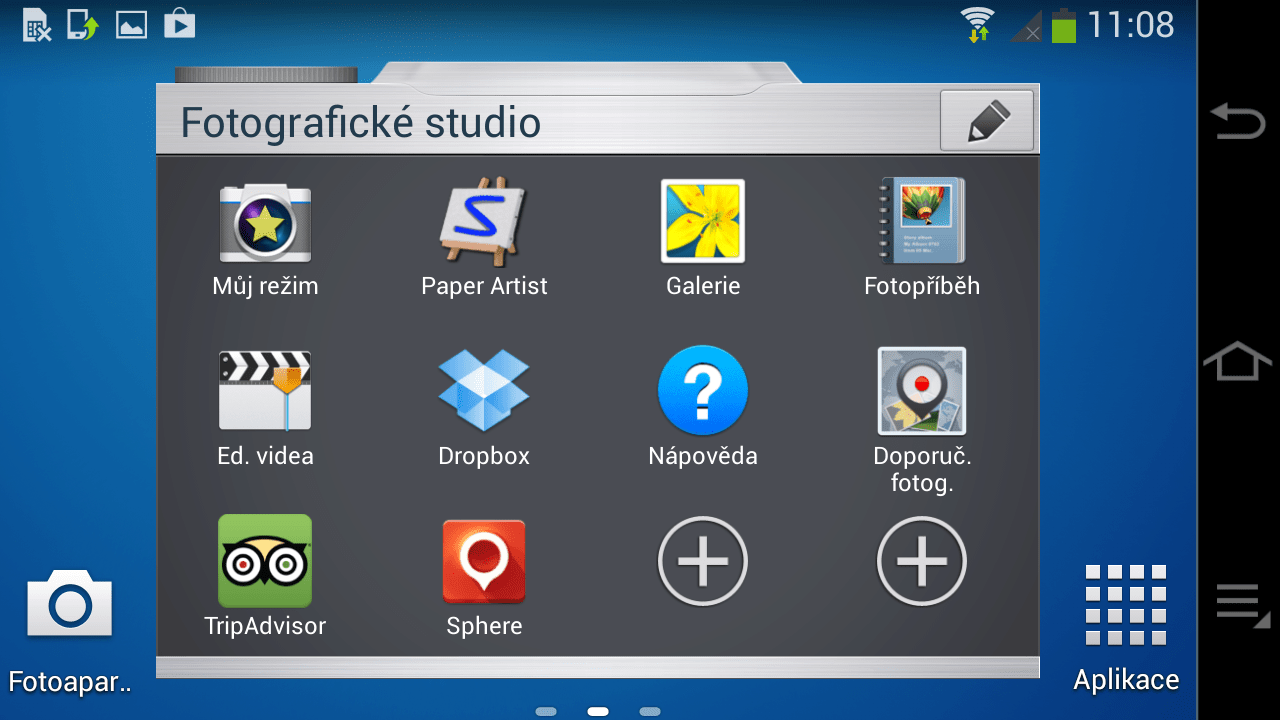The height and width of the screenshot is (720, 1280).
Task: Tap the plus slot below Doporuč. fotog.
Action: 921,561
